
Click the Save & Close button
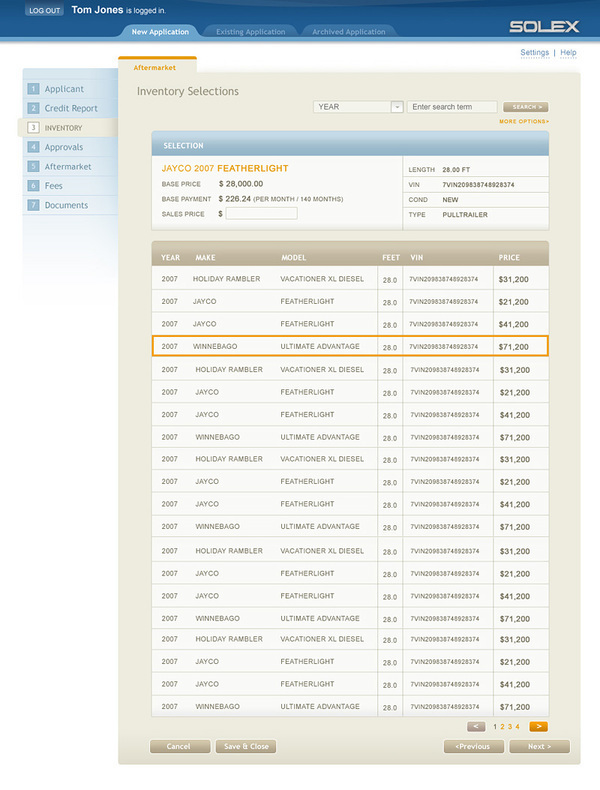click(x=246, y=746)
